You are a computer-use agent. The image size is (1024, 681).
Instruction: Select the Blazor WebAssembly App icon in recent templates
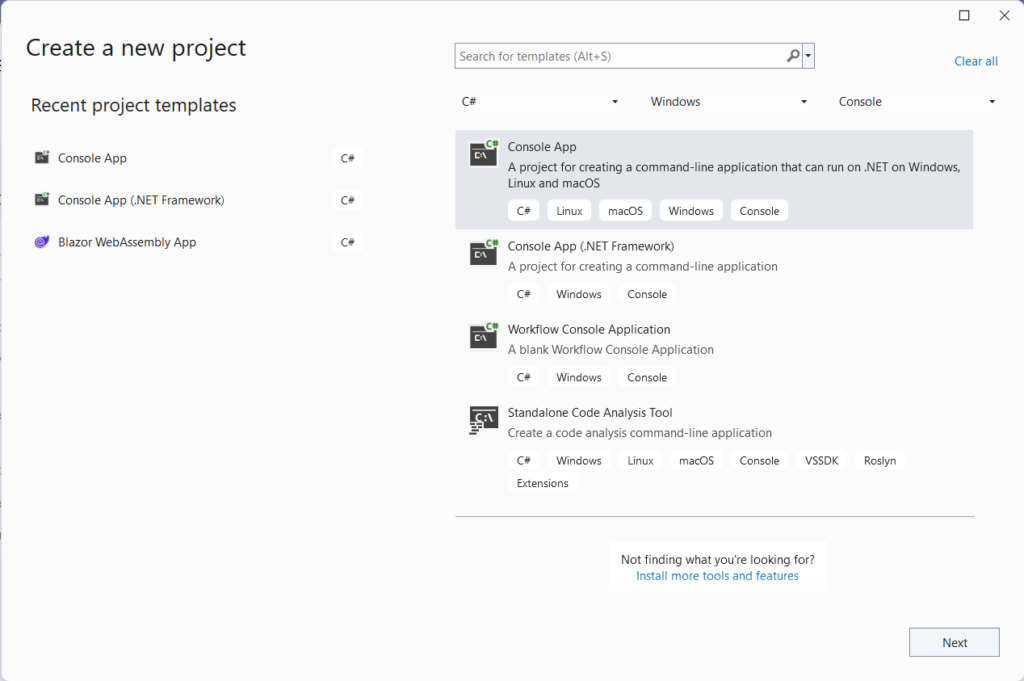pos(42,241)
